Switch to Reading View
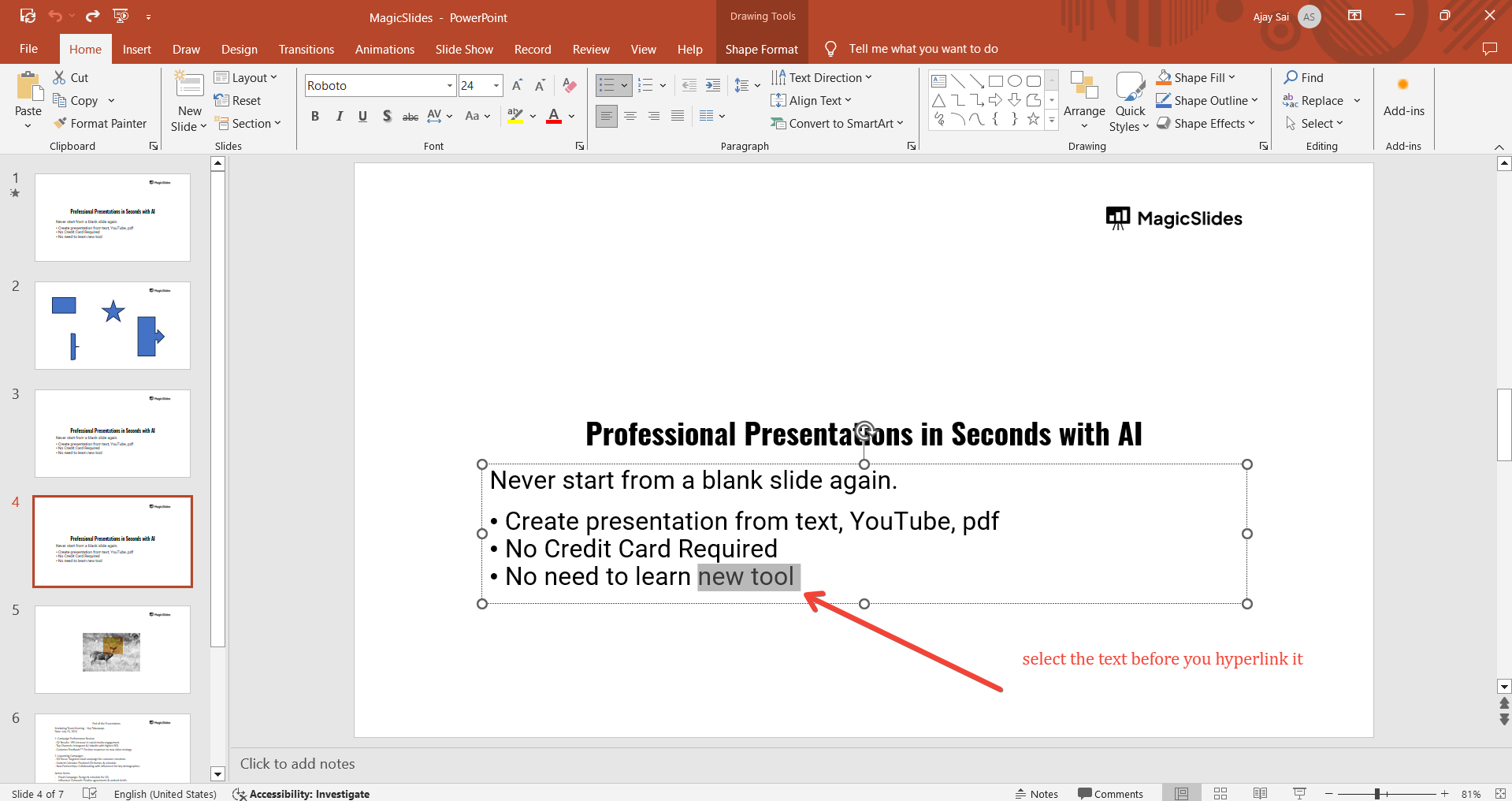 click(1260, 793)
